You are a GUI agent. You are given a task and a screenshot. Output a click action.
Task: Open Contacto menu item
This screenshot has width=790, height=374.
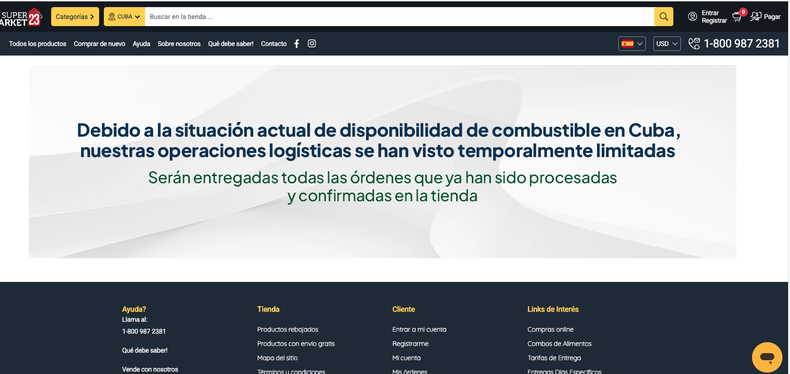tap(274, 44)
